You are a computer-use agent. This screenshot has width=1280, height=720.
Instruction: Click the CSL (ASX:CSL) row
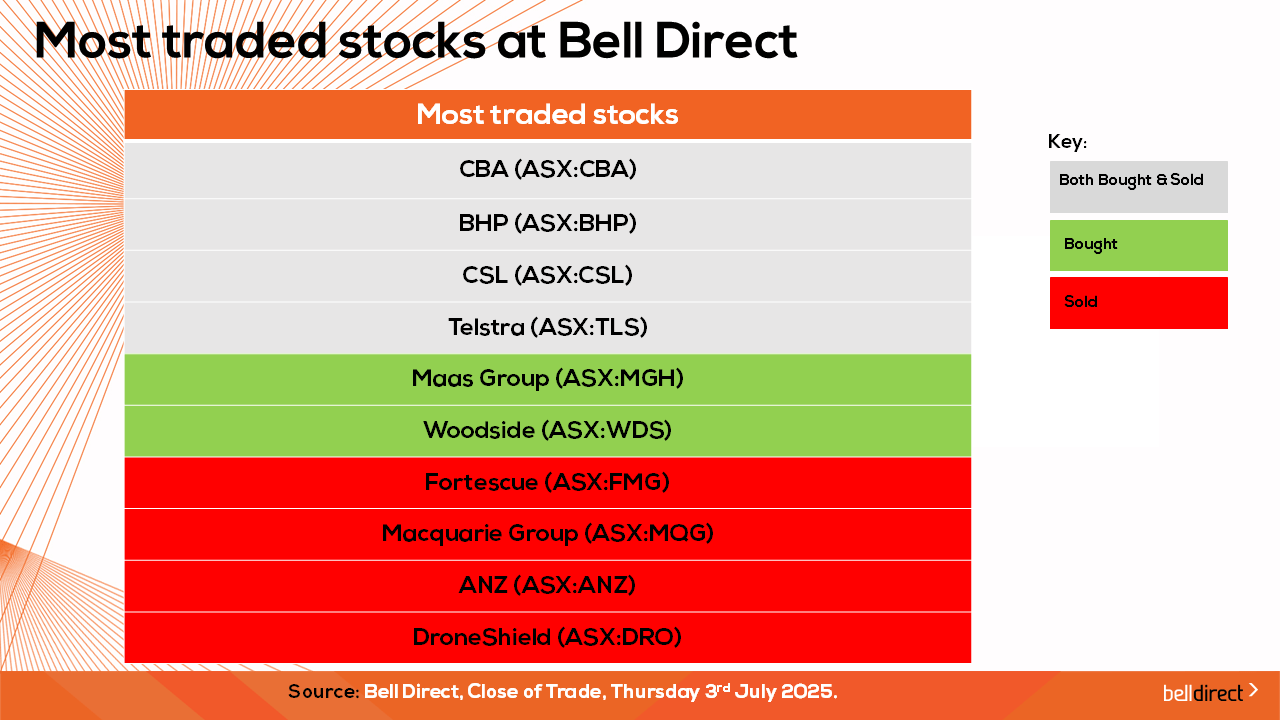pos(548,276)
